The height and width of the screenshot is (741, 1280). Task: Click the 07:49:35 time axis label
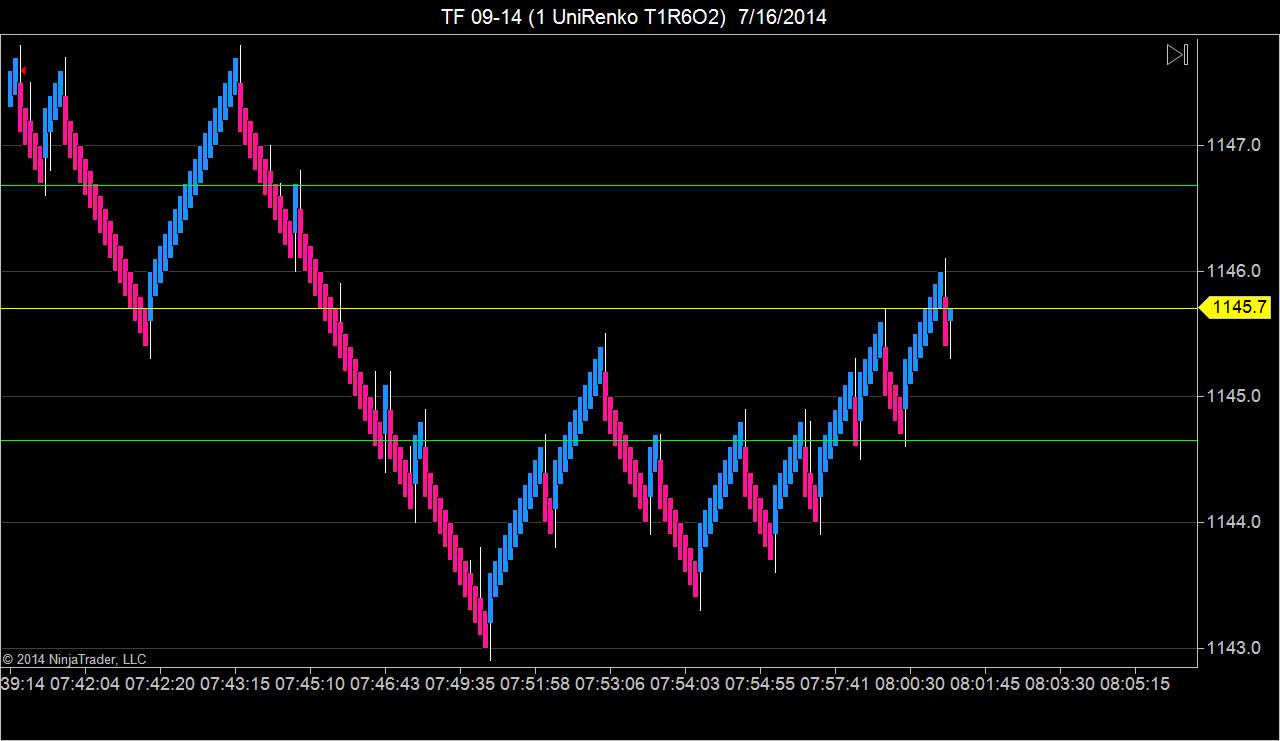460,684
